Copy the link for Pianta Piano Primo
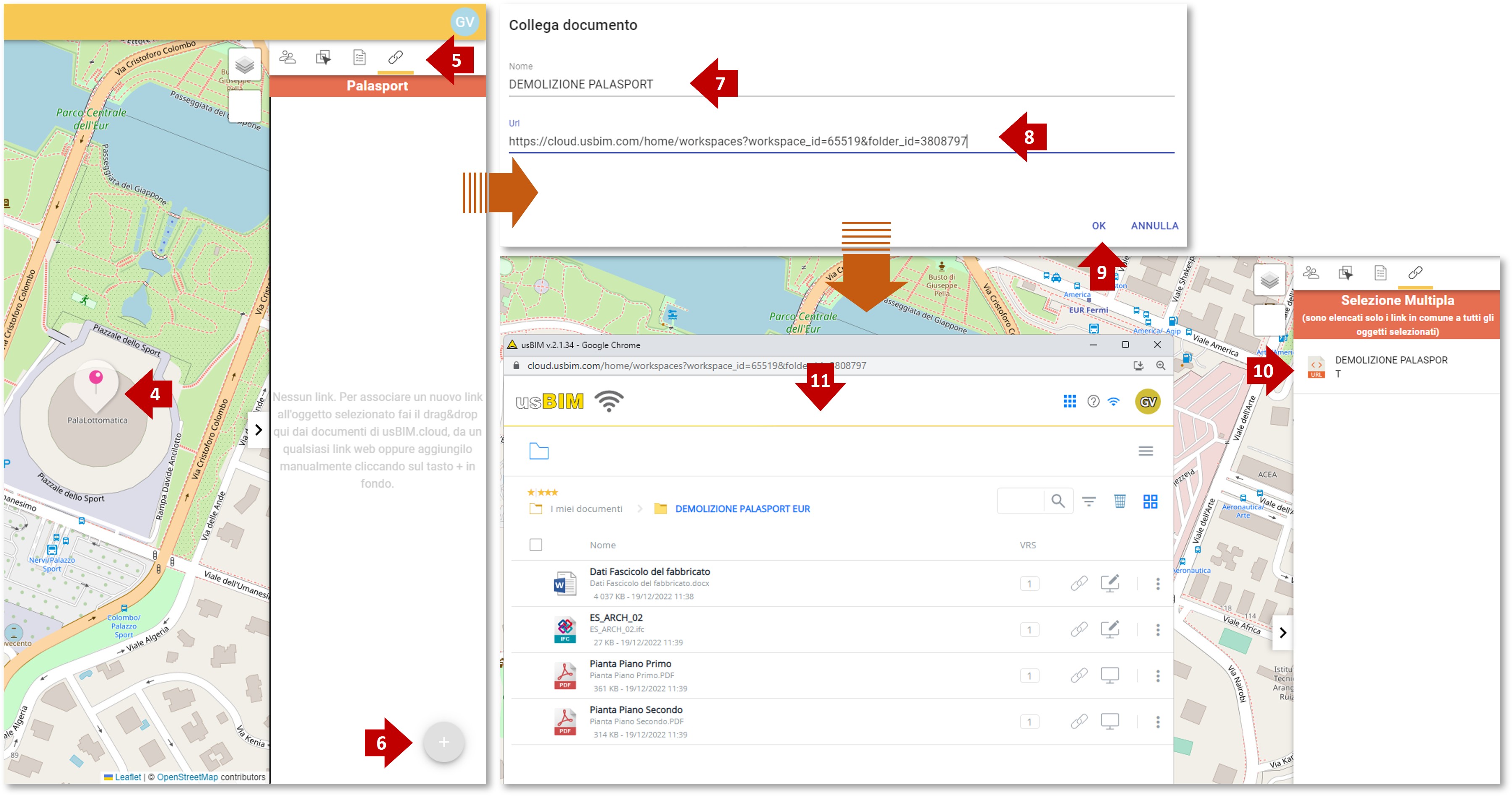The image size is (1512, 796). 1078,676
